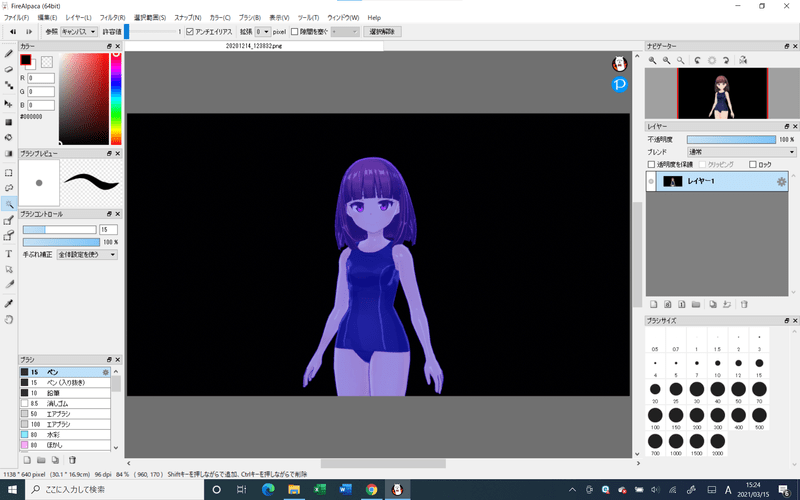Screen dimensions: 800x500
Task: Open the 手ぶれ補正 dropdown
Action: pyautogui.click(x=87, y=255)
